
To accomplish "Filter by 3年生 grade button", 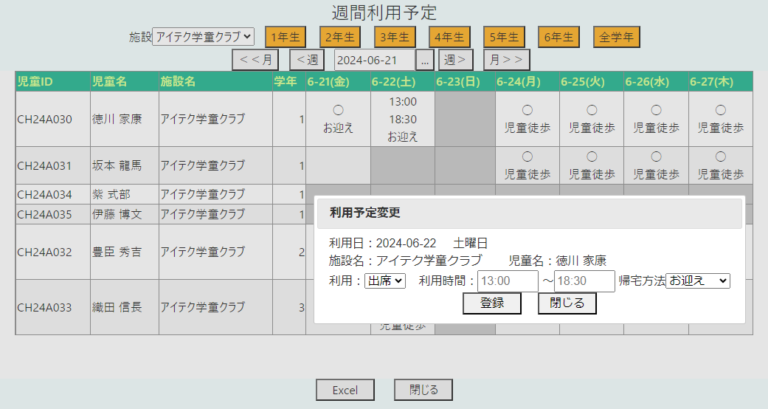I will 395,38.
